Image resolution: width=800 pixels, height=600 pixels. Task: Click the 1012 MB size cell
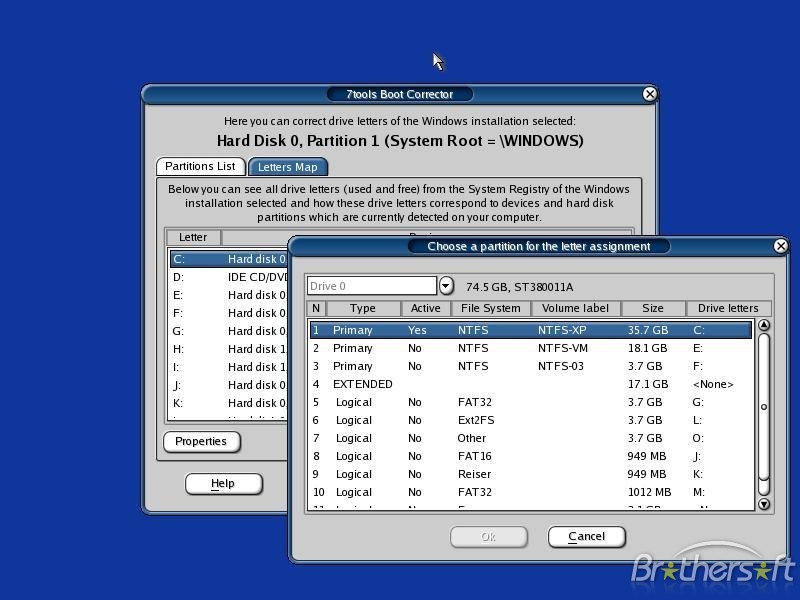(x=649, y=492)
